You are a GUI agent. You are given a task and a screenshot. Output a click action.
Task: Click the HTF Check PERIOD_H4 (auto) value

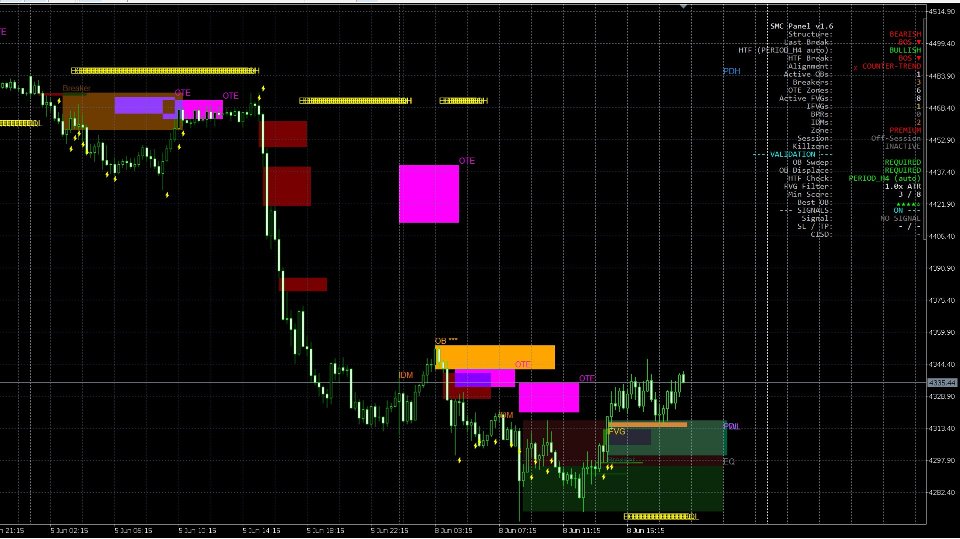pos(885,179)
